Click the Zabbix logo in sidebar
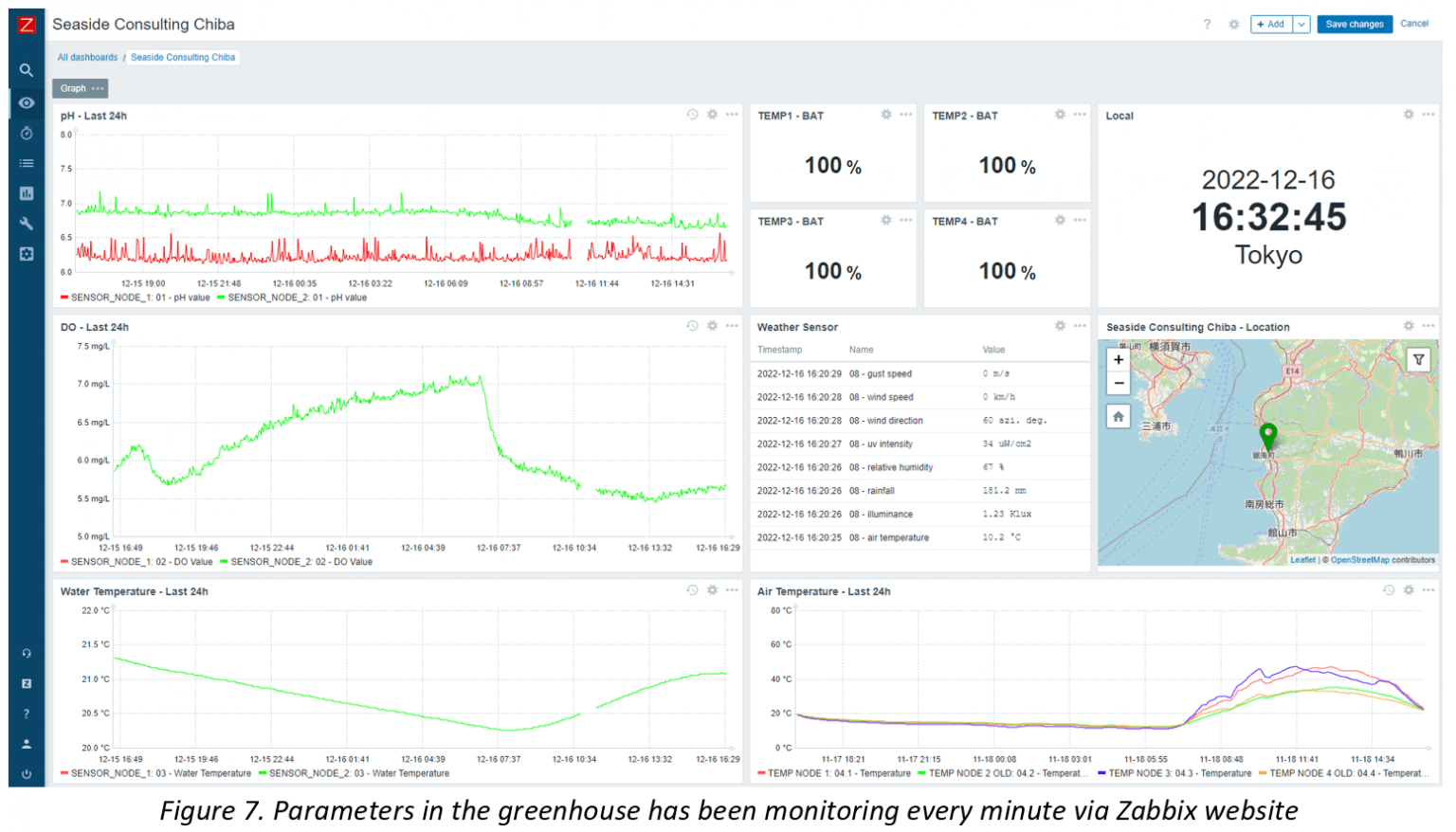The width and height of the screenshot is (1456, 832). click(27, 25)
